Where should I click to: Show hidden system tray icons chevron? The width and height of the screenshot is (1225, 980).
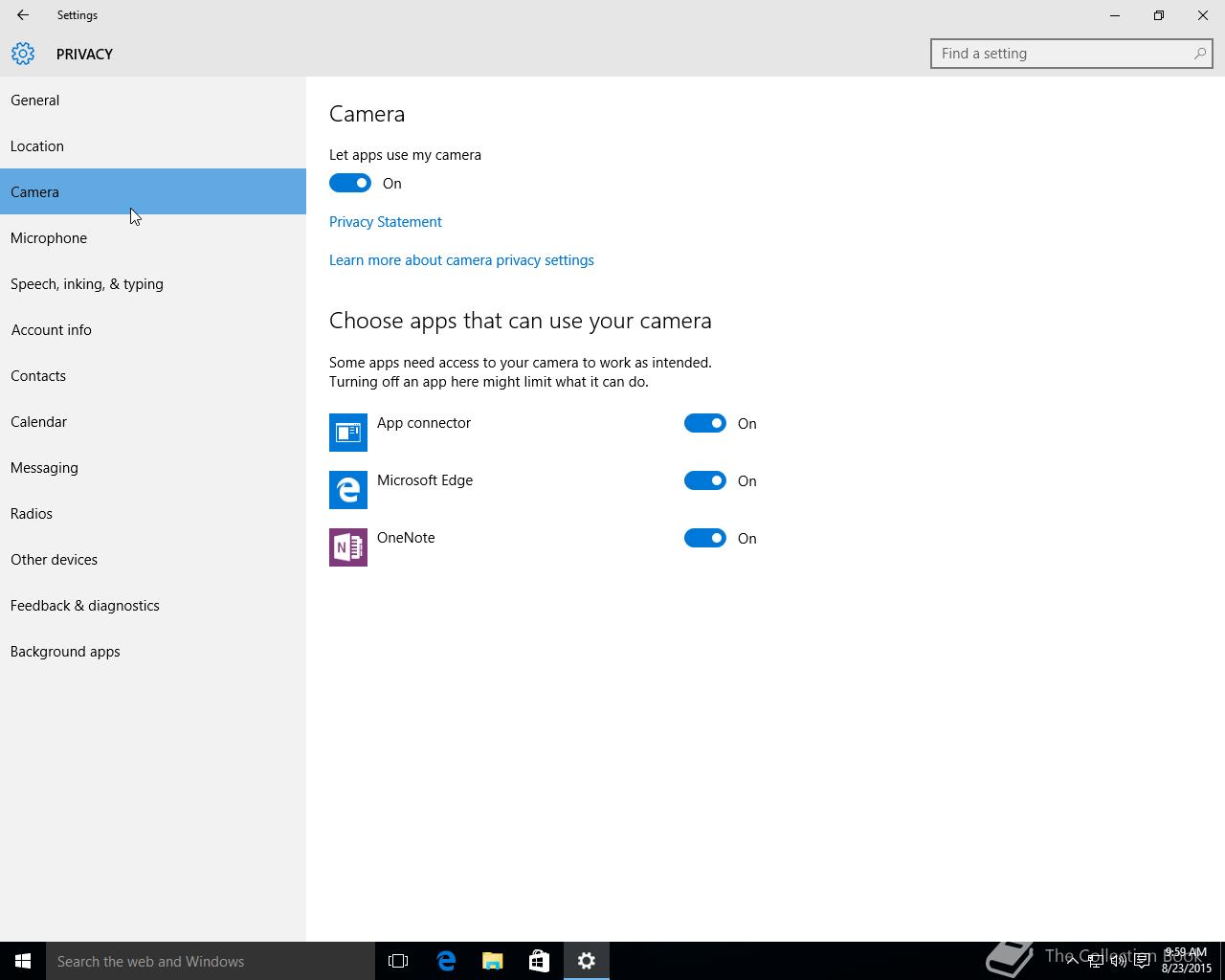[x=1072, y=962]
